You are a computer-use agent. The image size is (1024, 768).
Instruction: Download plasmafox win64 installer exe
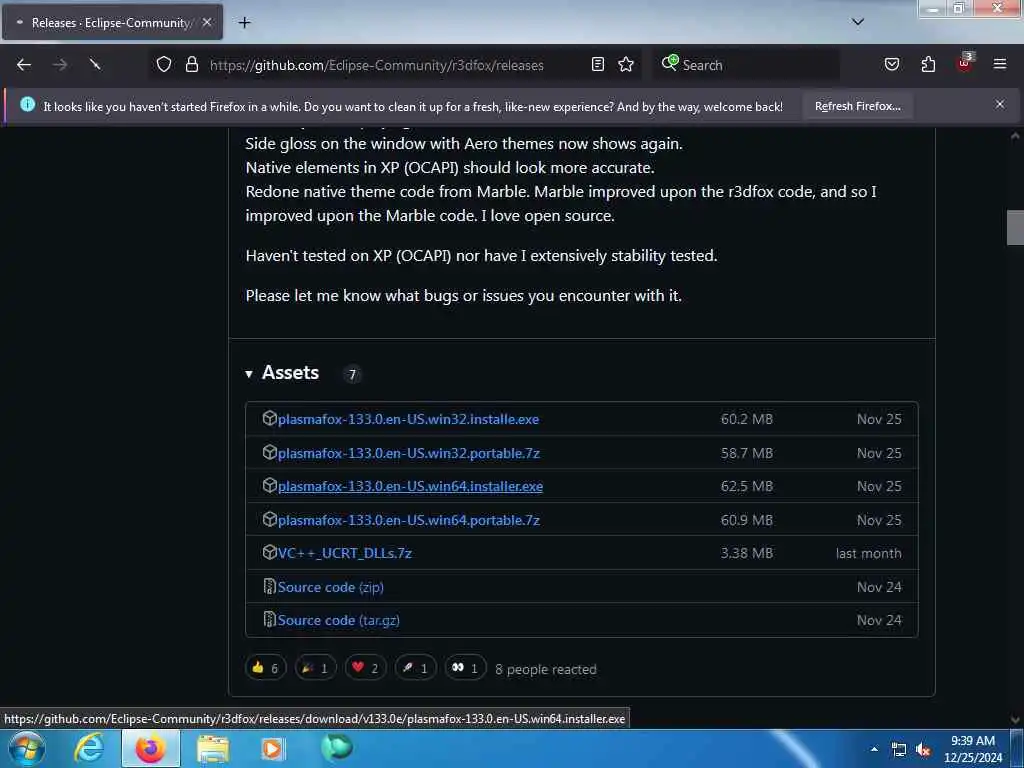[410, 487]
